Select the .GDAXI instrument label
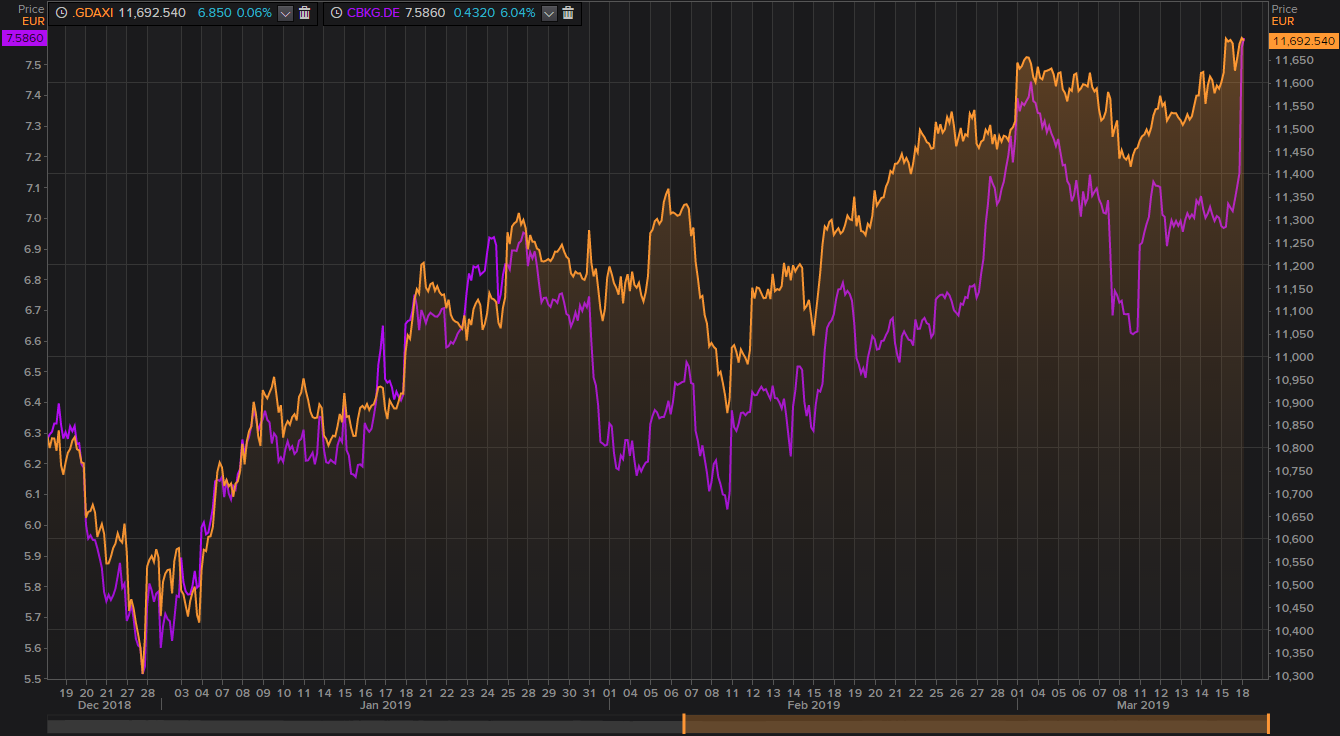This screenshot has height=736, width=1340. pos(93,13)
